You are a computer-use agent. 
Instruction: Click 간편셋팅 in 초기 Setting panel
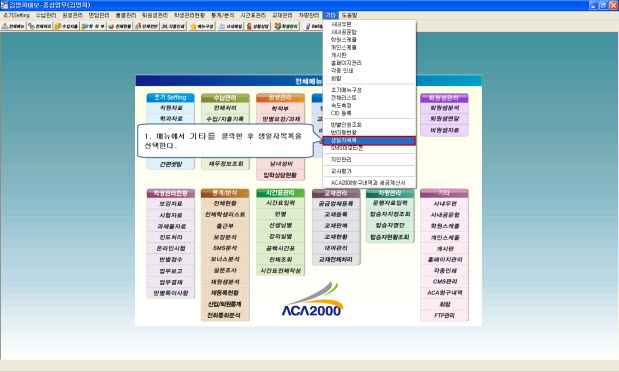pyautogui.click(x=171, y=164)
